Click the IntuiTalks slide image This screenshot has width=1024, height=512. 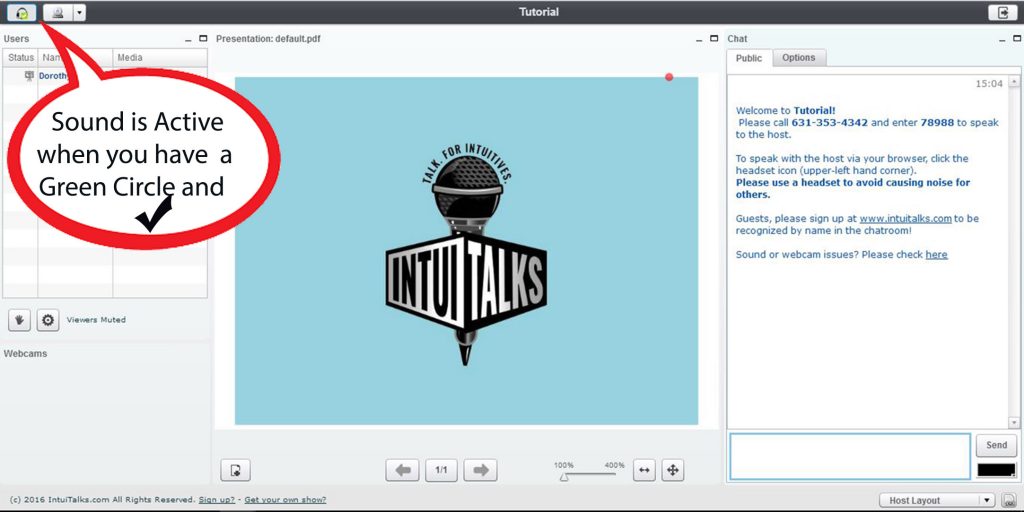466,251
